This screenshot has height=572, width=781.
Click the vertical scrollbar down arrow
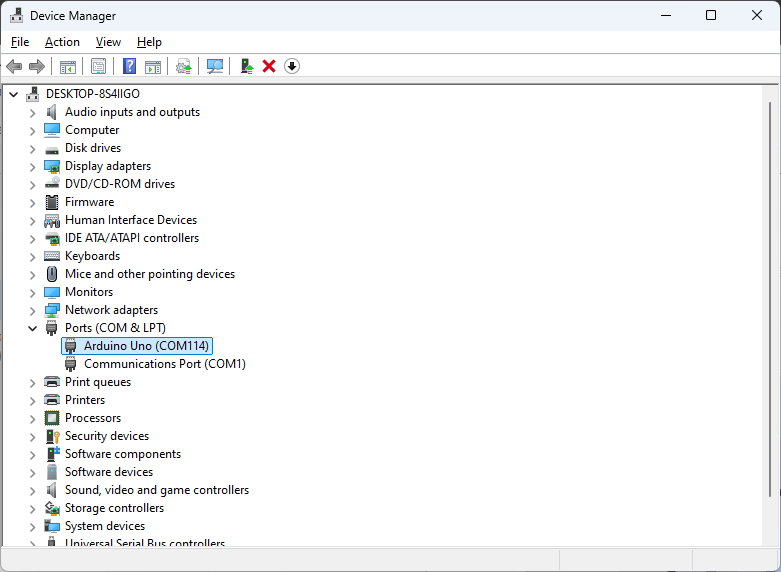tap(770, 538)
